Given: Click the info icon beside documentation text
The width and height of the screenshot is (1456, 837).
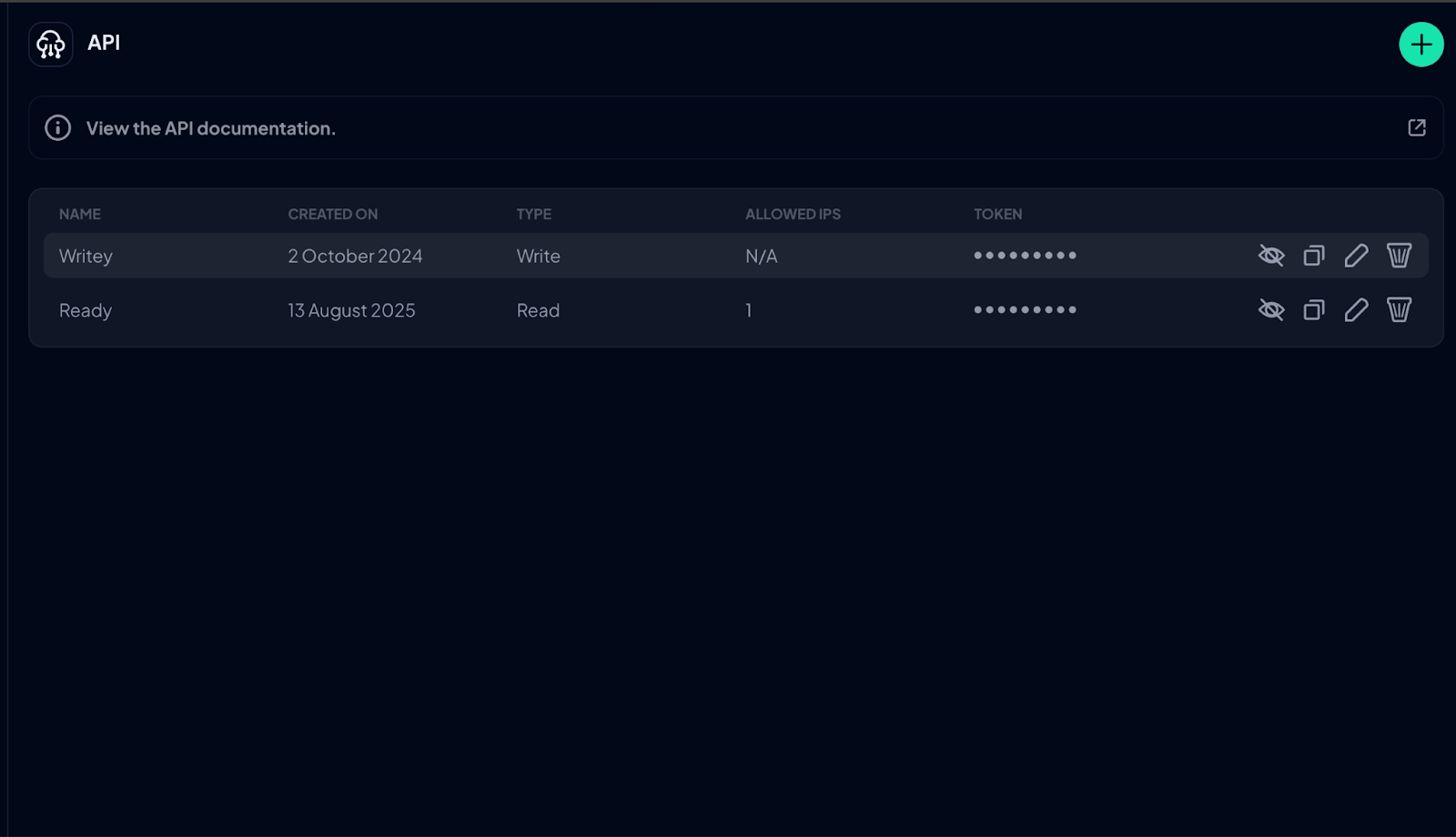Looking at the screenshot, I should (x=58, y=128).
